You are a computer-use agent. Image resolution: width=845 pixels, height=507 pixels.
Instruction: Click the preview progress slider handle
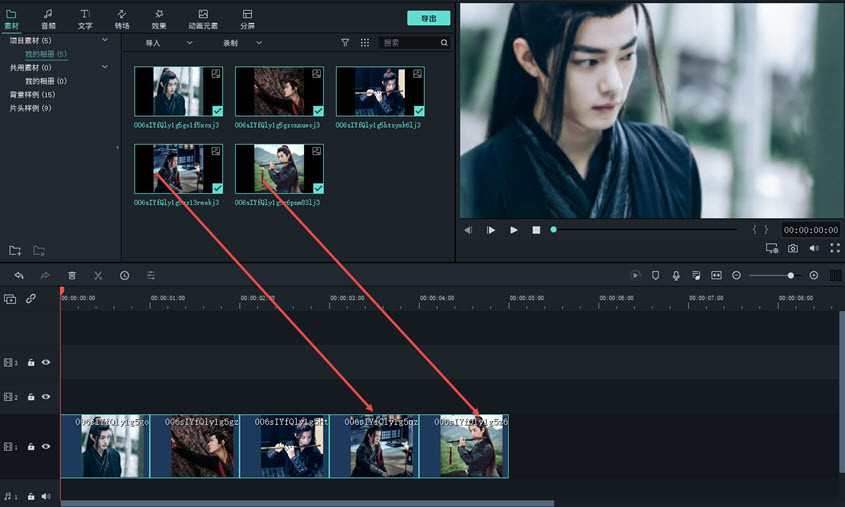pos(553,230)
